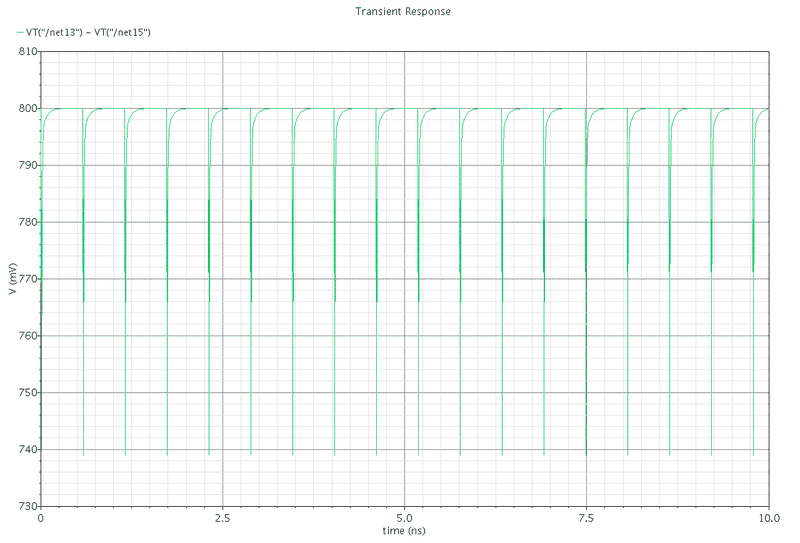This screenshot has height=543, width=800.
Task: Click the 7.5 time-axis tick label
Action: [x=586, y=519]
